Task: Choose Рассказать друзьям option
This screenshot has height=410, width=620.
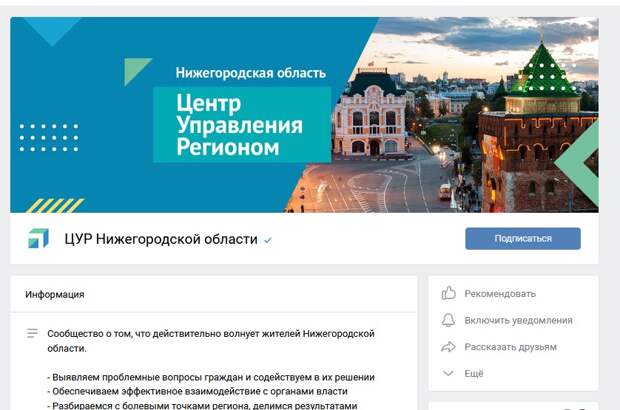Action: click(x=510, y=347)
